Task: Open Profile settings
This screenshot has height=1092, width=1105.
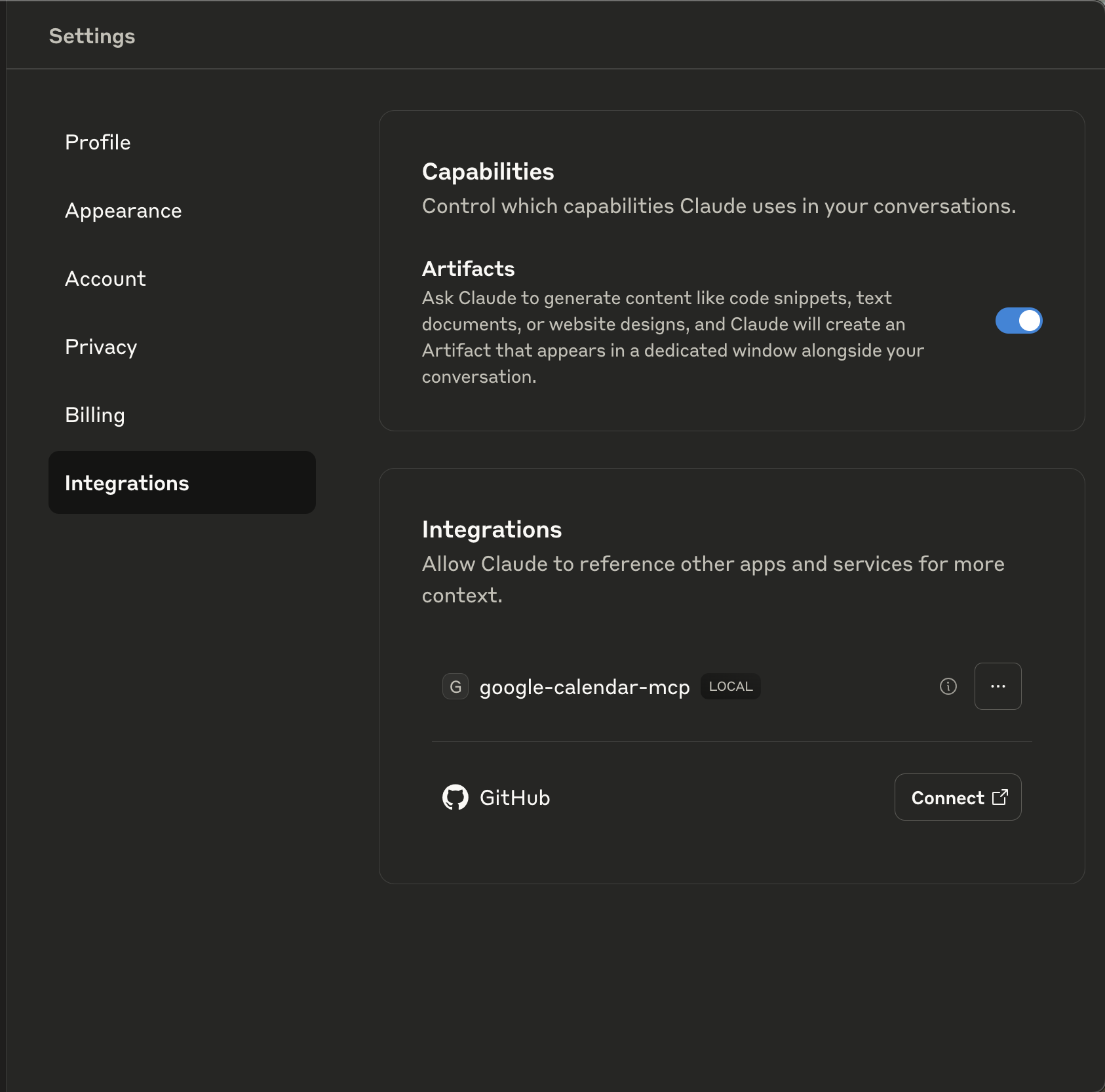Action: (x=97, y=142)
